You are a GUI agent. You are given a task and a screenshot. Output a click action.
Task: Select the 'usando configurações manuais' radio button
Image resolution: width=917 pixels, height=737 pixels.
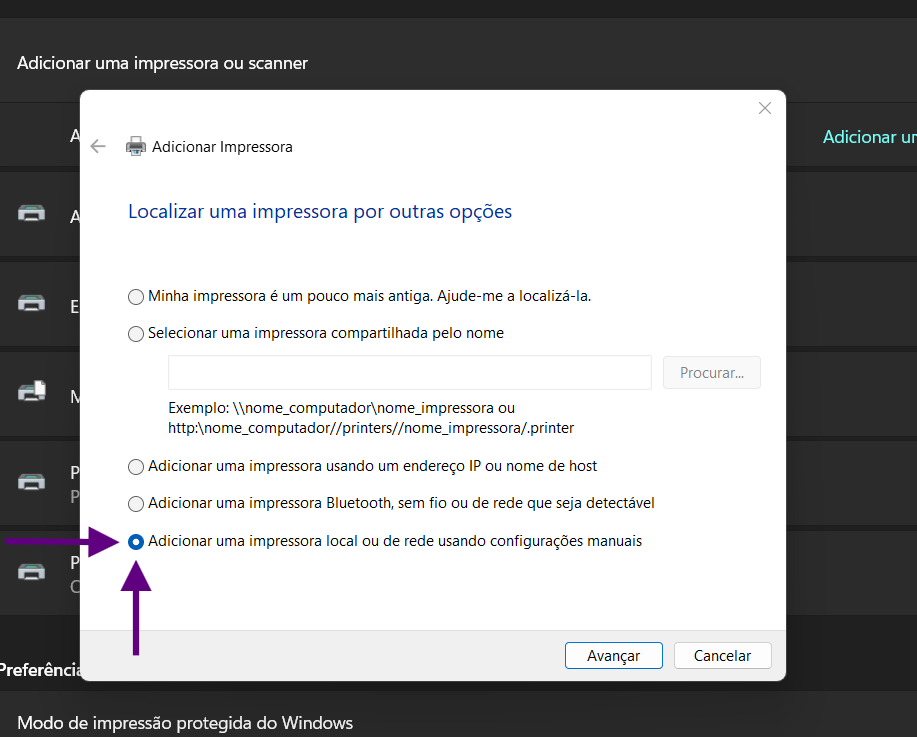pyautogui.click(x=136, y=542)
